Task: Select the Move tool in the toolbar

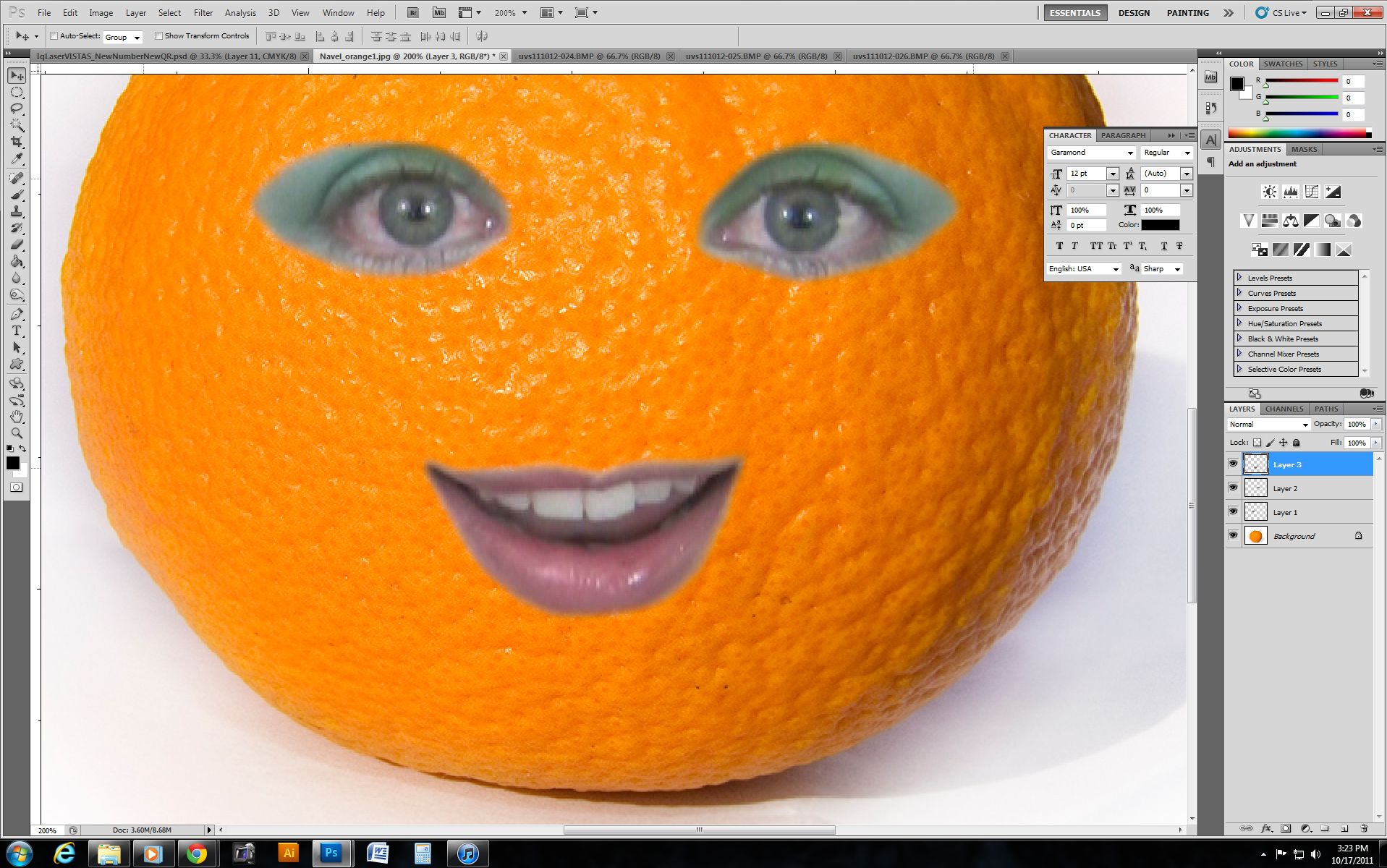Action: click(x=16, y=75)
